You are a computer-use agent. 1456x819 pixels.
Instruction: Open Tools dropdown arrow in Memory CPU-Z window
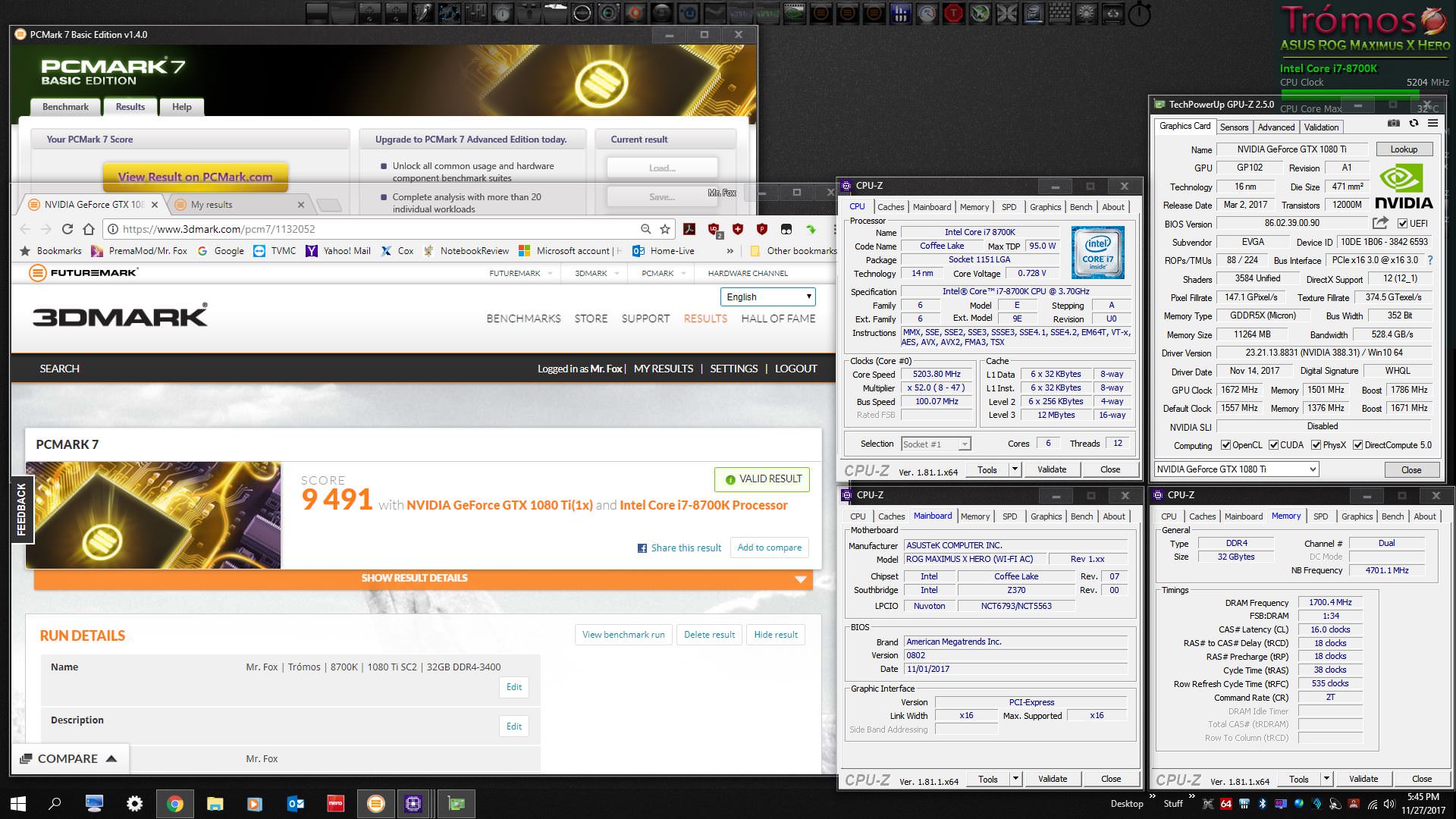tap(1326, 779)
